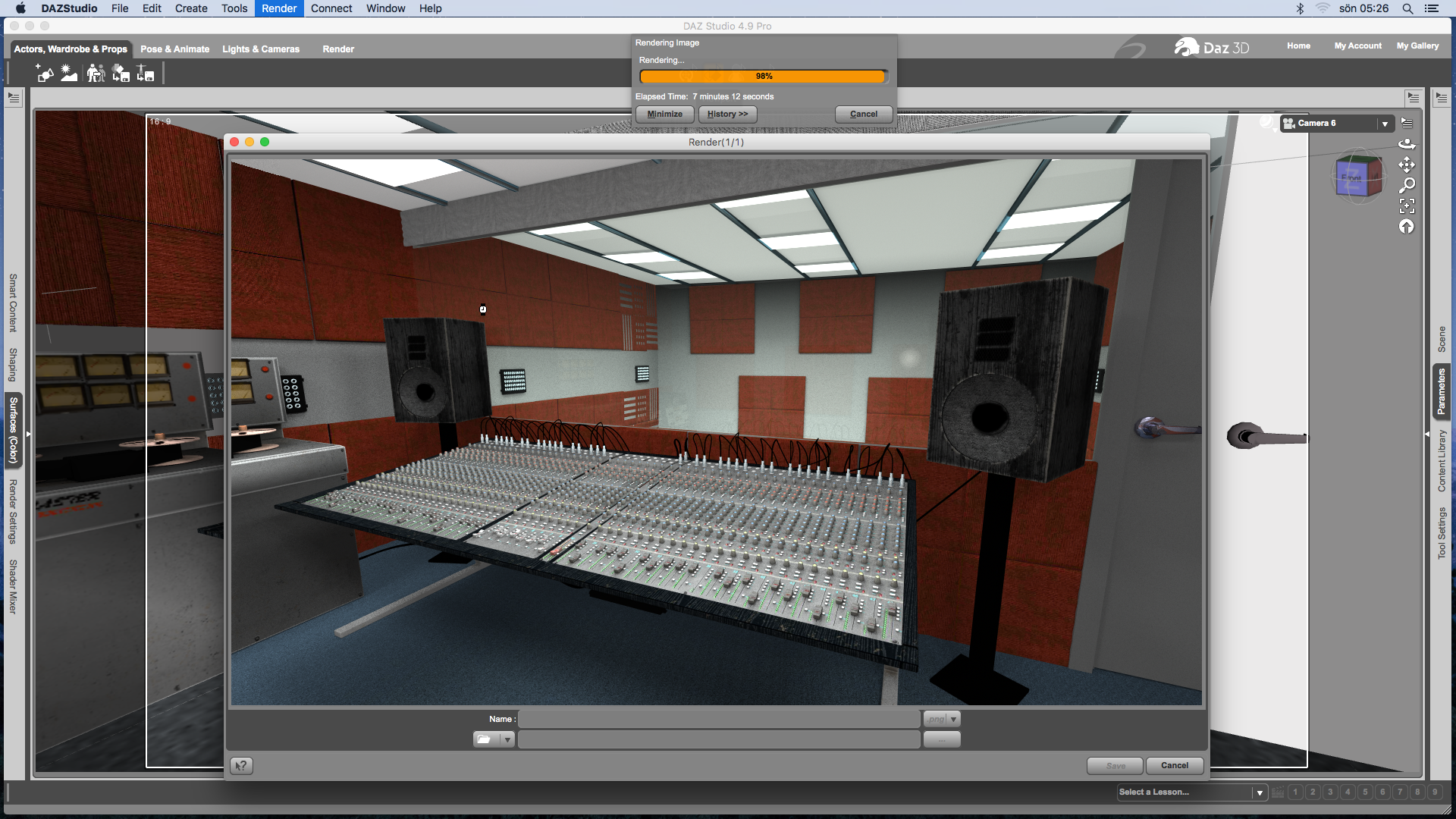Toggle the Parameters side pane
The width and height of the screenshot is (1456, 819).
tap(1441, 392)
